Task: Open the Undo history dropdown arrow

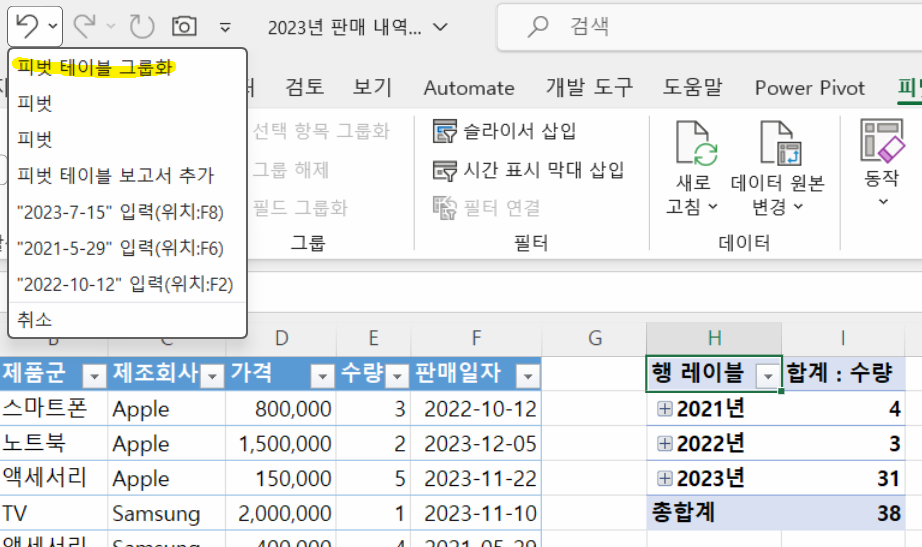Action: tap(53, 26)
